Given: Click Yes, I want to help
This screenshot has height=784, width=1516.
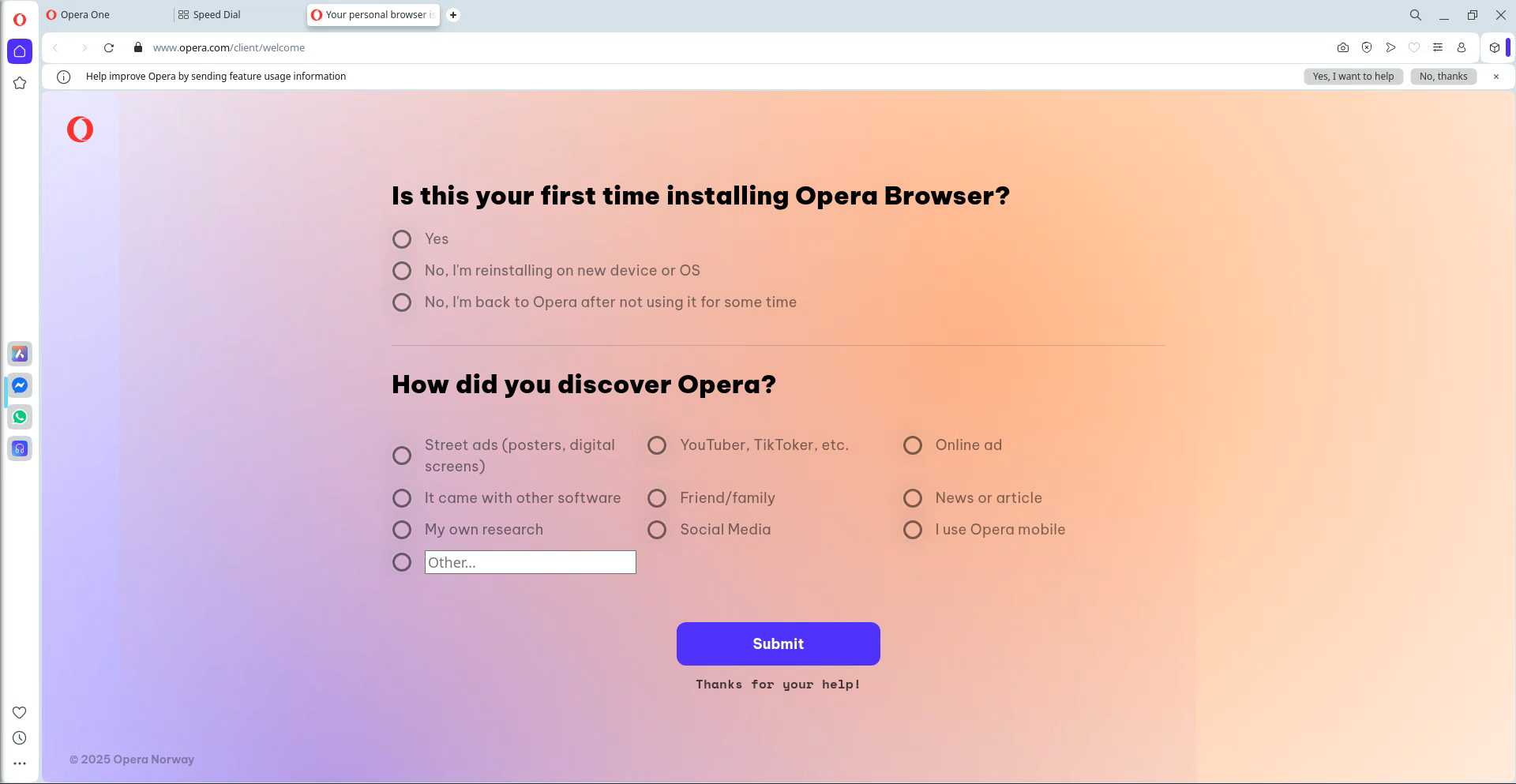Looking at the screenshot, I should [x=1353, y=77].
